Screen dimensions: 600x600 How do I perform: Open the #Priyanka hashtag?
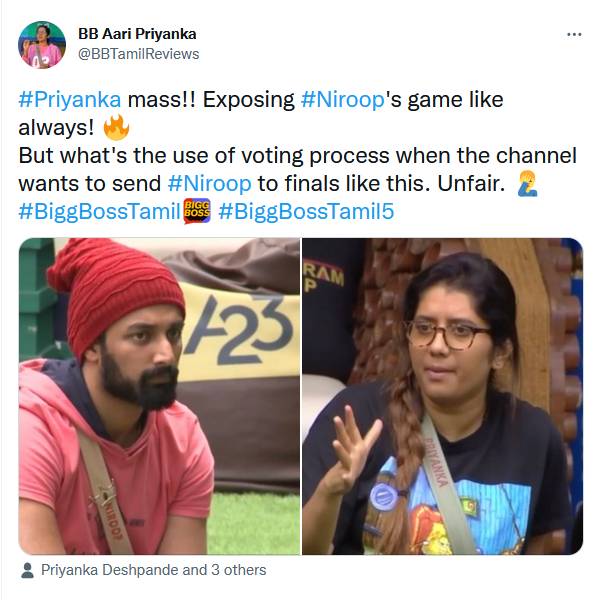[70, 100]
